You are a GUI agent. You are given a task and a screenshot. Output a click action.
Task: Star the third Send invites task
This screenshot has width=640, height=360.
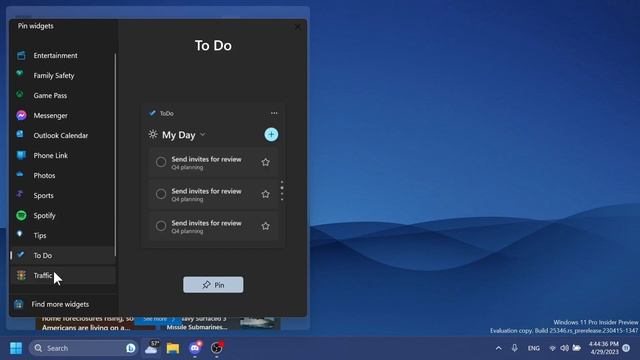pos(265,226)
